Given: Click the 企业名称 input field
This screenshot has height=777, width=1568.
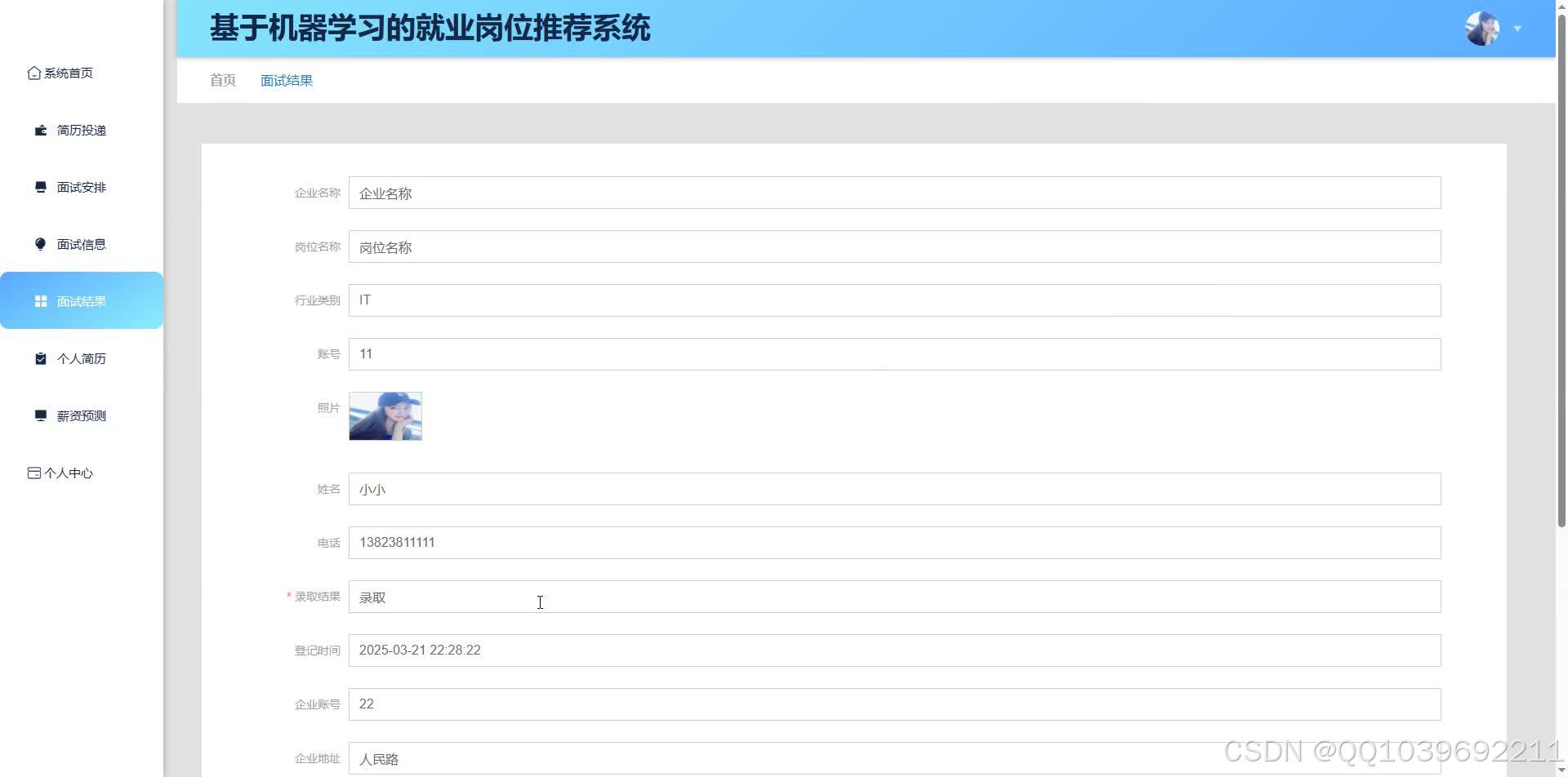Looking at the screenshot, I should (894, 193).
